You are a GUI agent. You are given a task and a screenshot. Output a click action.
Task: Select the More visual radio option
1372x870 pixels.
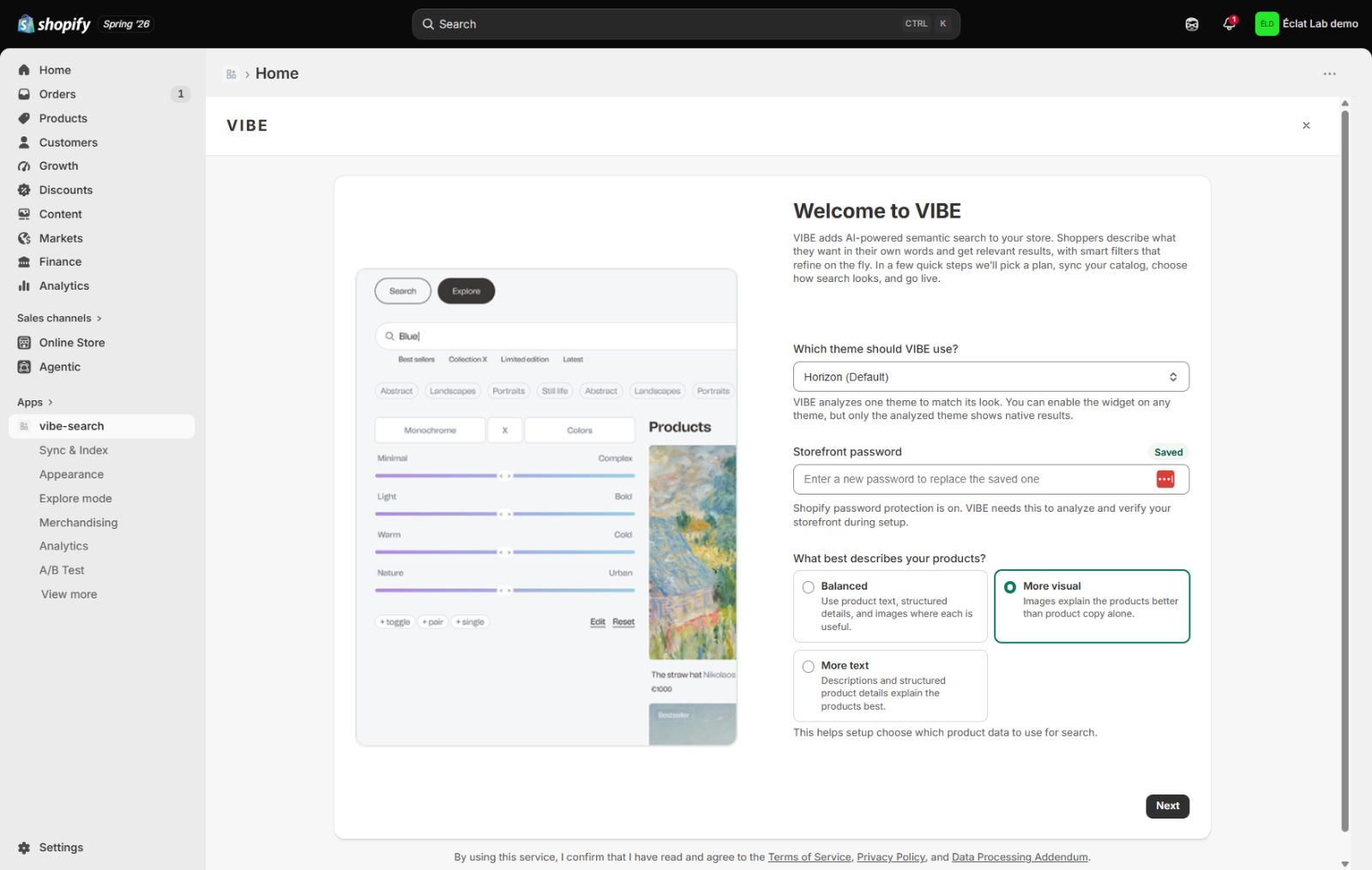pyautogui.click(x=1010, y=587)
